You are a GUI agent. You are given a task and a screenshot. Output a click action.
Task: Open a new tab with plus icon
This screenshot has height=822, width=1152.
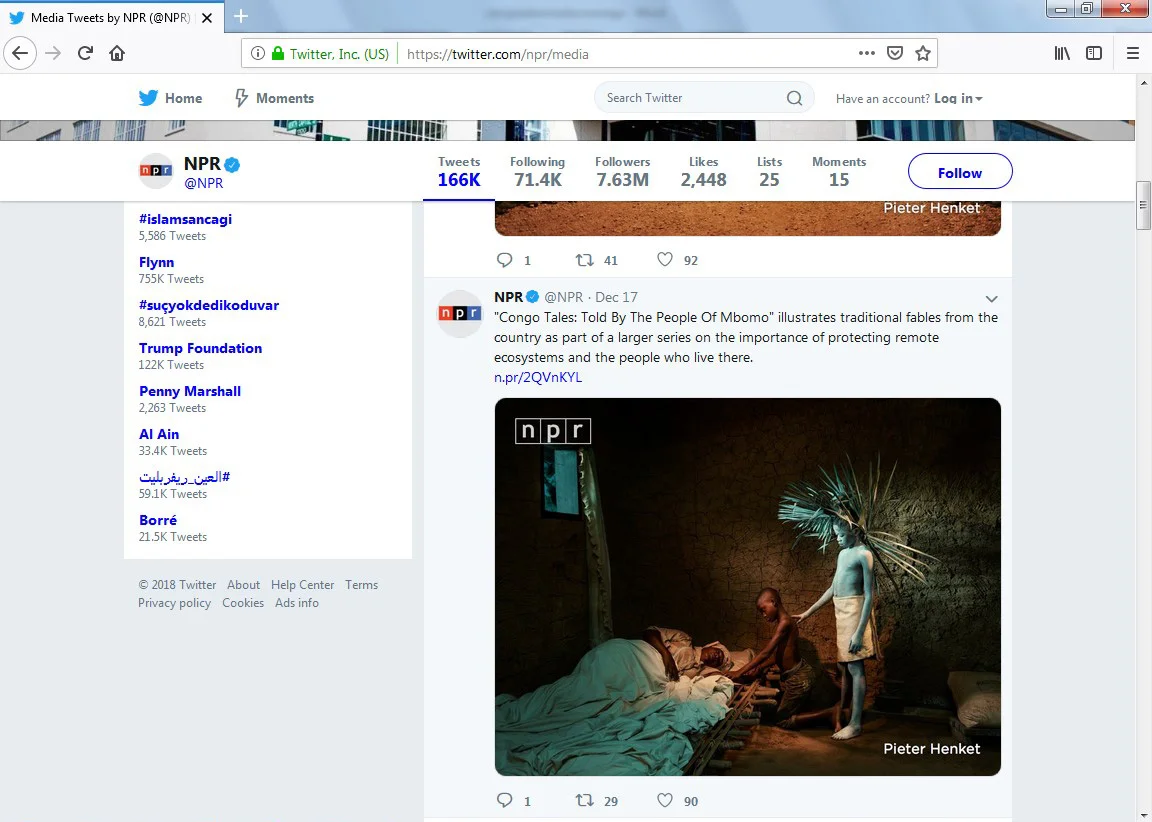(x=240, y=15)
